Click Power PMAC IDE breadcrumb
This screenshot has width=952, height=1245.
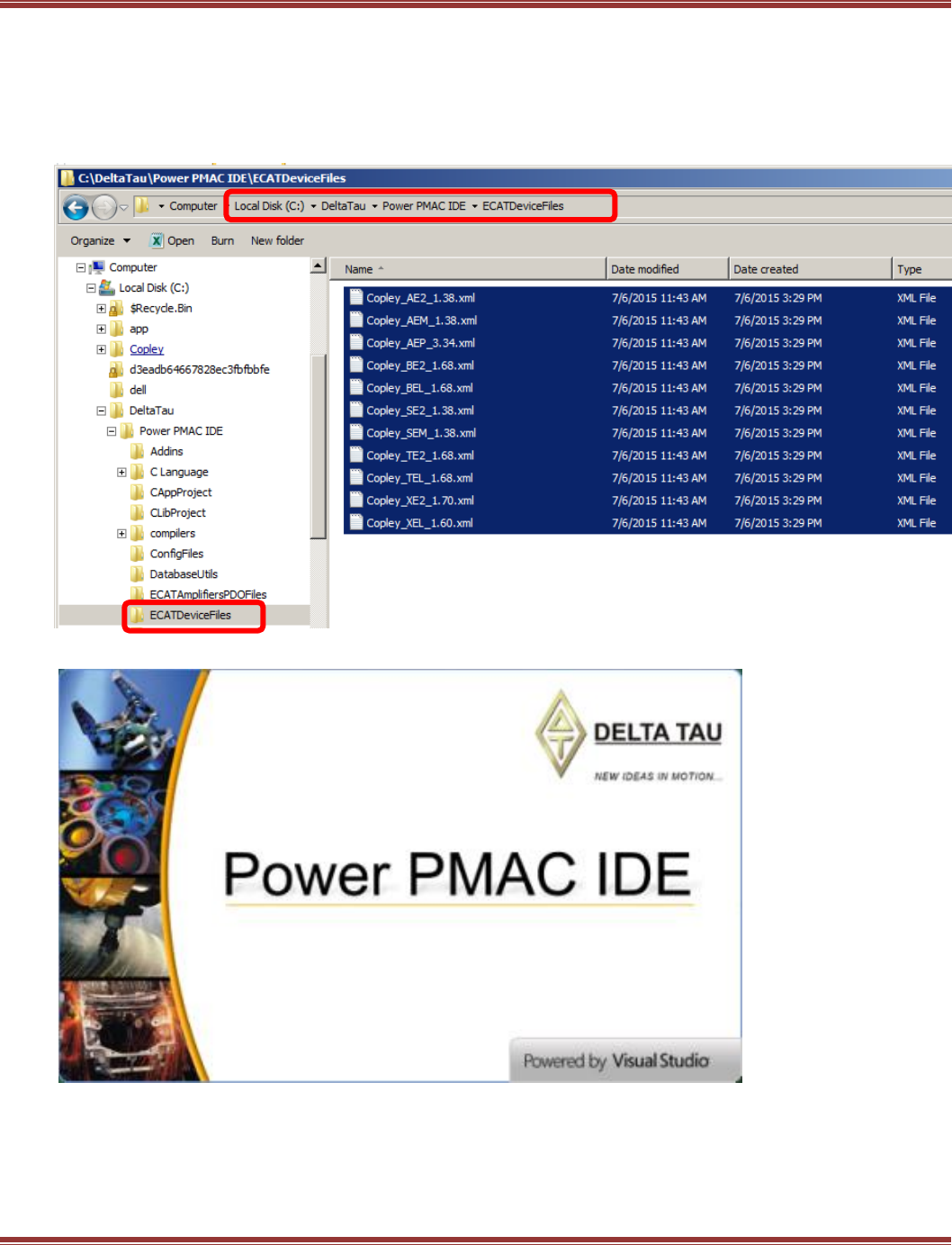coord(424,206)
